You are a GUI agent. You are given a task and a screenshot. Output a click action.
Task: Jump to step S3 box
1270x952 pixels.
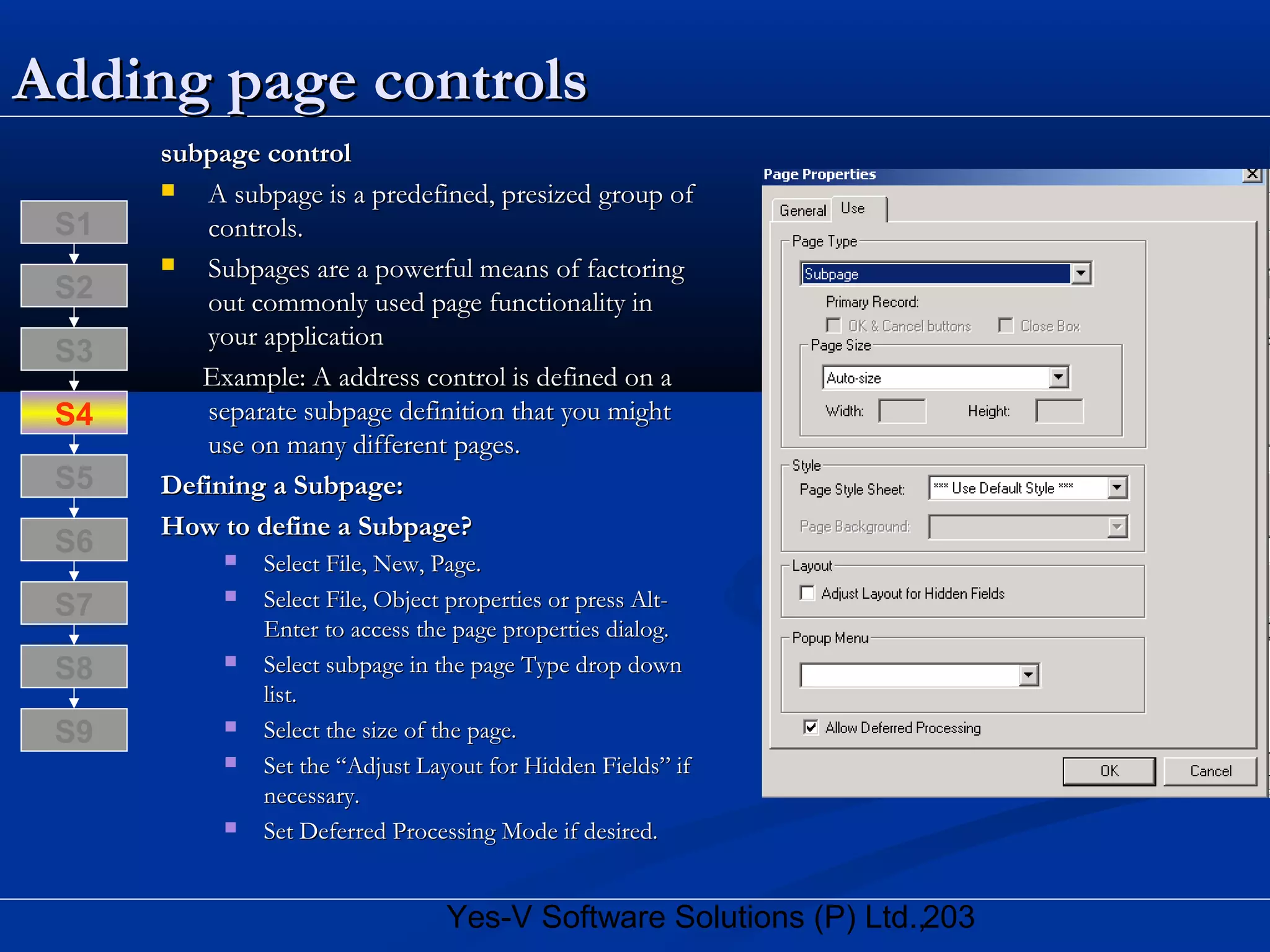(74, 349)
